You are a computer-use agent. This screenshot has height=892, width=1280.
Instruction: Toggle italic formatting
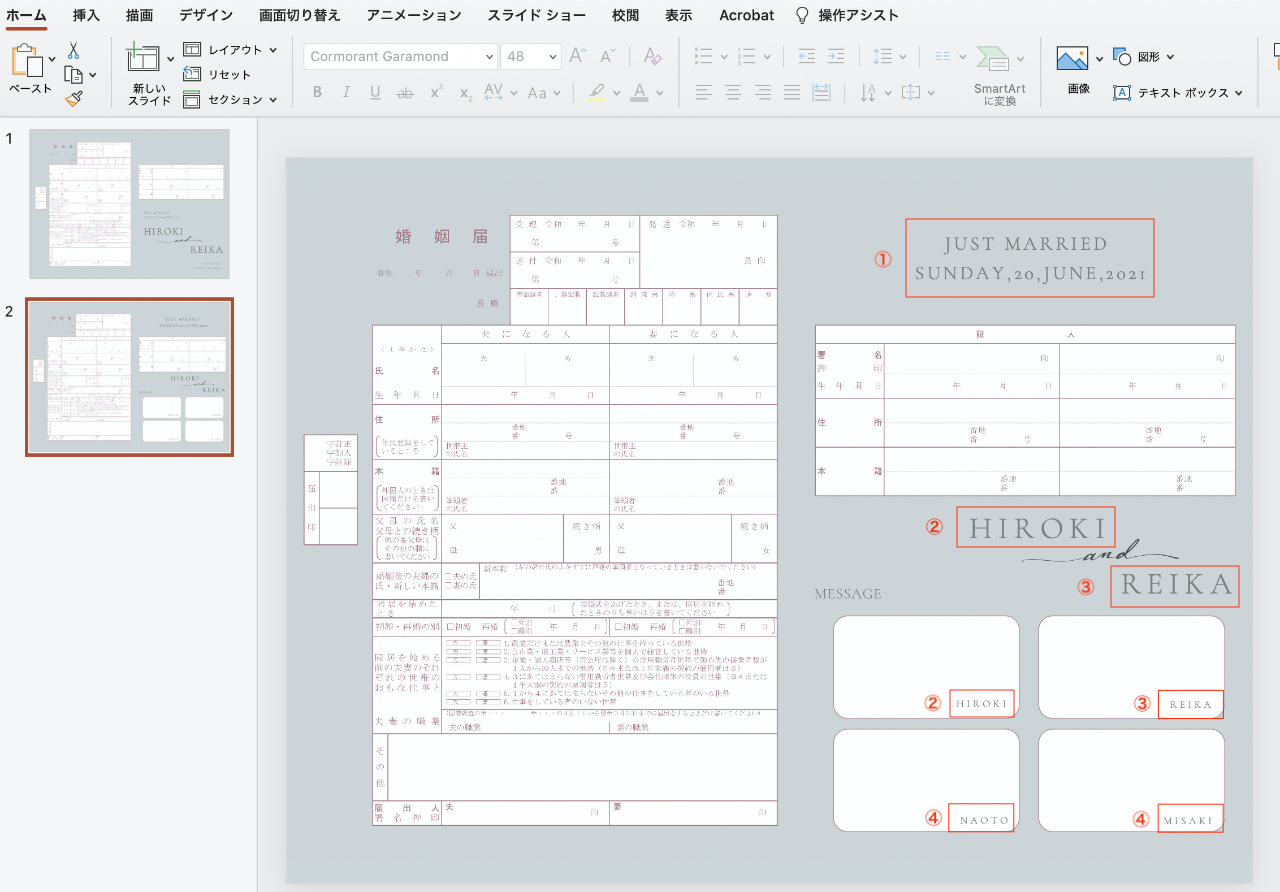(346, 93)
